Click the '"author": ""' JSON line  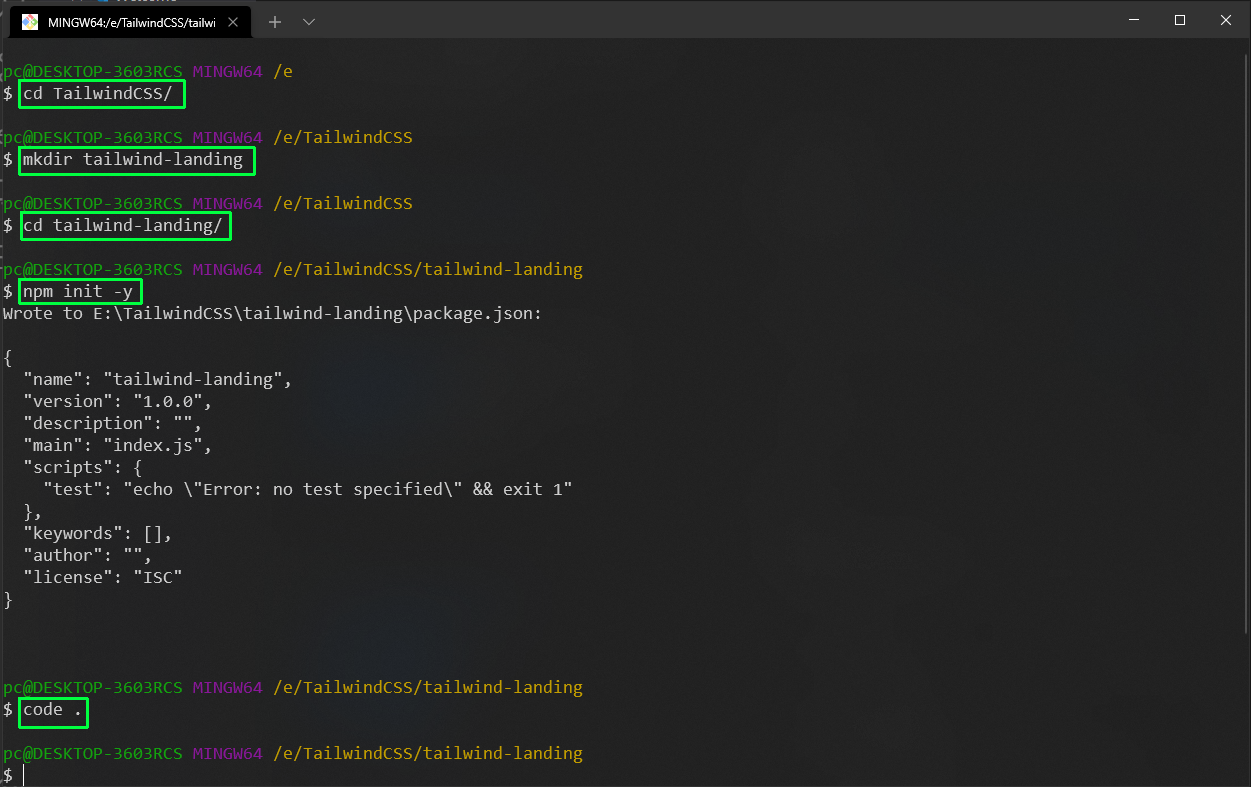tap(88, 556)
